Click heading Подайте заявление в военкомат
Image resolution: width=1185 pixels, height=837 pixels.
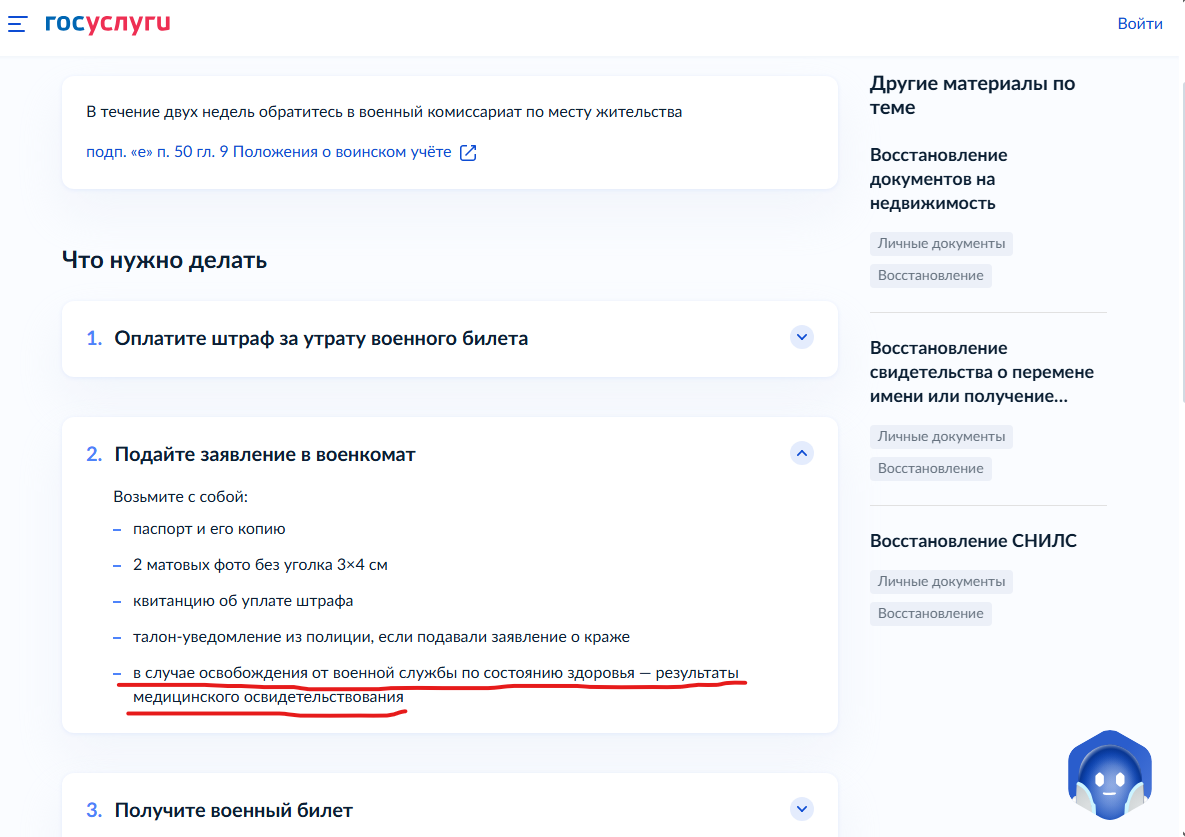(x=265, y=454)
